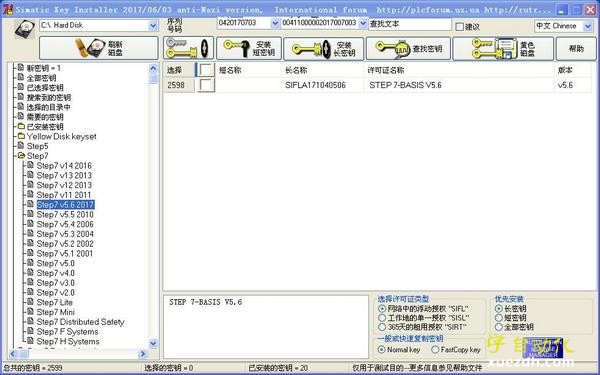600x375 pixels.
Task: Click tree horizontal scrollbar right arrow
Action: tap(143, 354)
